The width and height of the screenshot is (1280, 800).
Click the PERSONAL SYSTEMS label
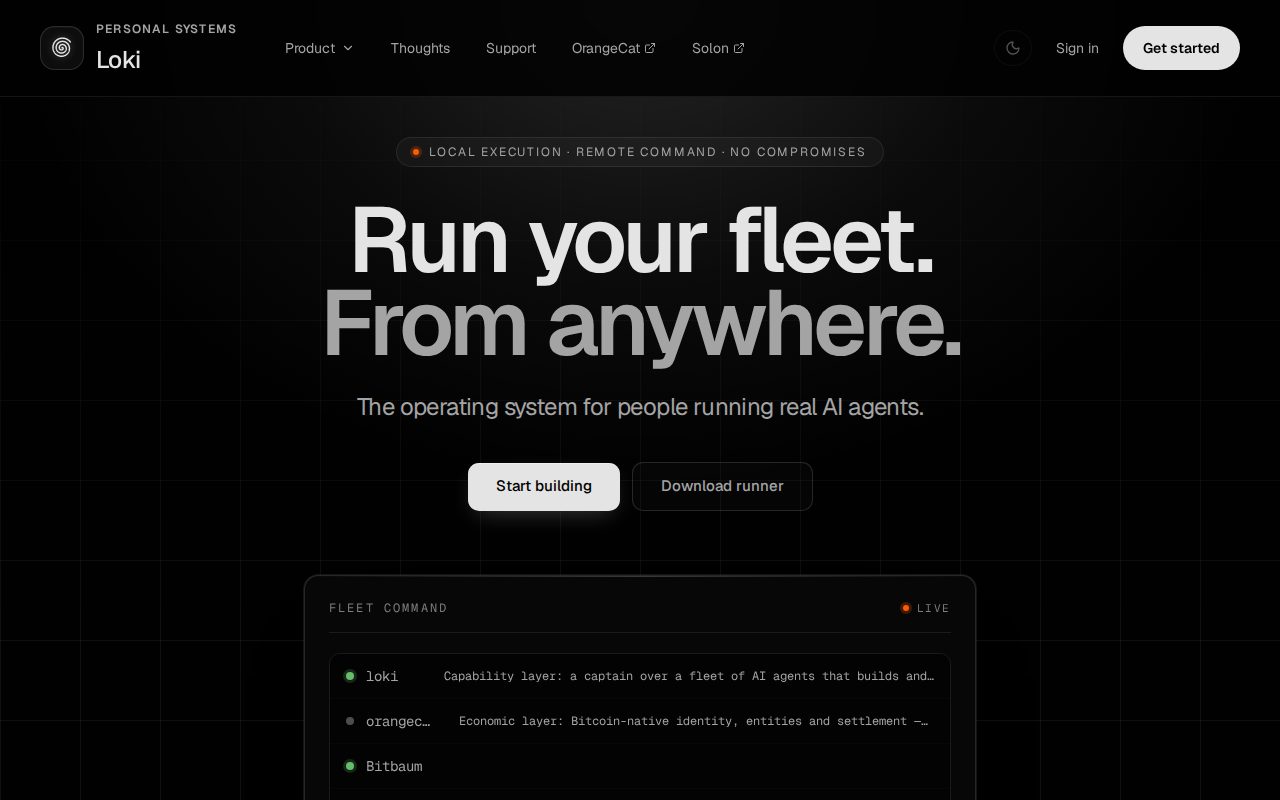click(166, 29)
